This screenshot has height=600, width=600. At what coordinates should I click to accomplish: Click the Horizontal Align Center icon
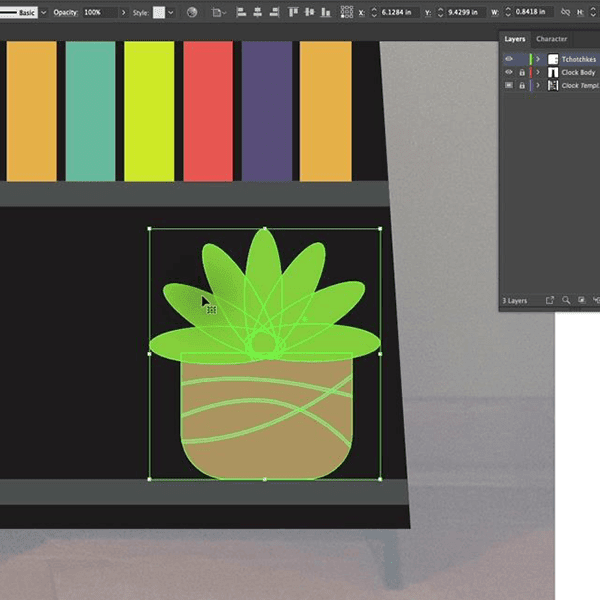(x=258, y=12)
